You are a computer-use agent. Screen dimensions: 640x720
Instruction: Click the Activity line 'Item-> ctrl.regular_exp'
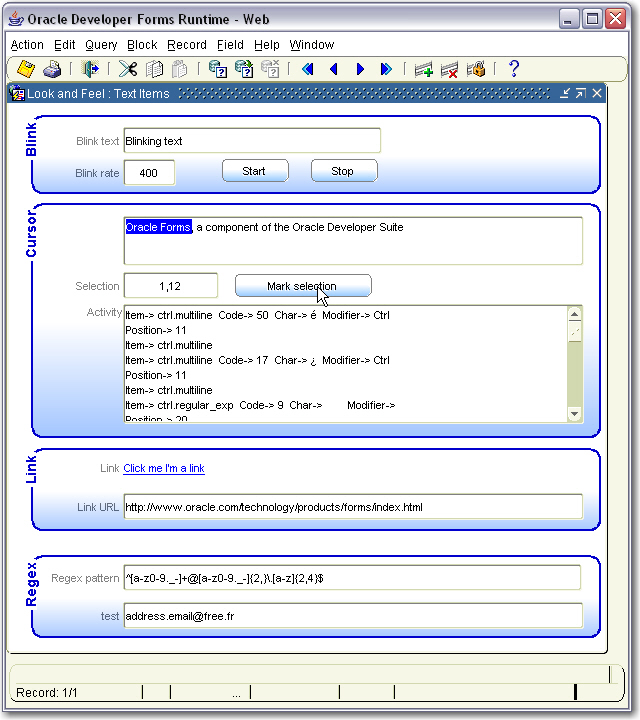click(x=260, y=405)
